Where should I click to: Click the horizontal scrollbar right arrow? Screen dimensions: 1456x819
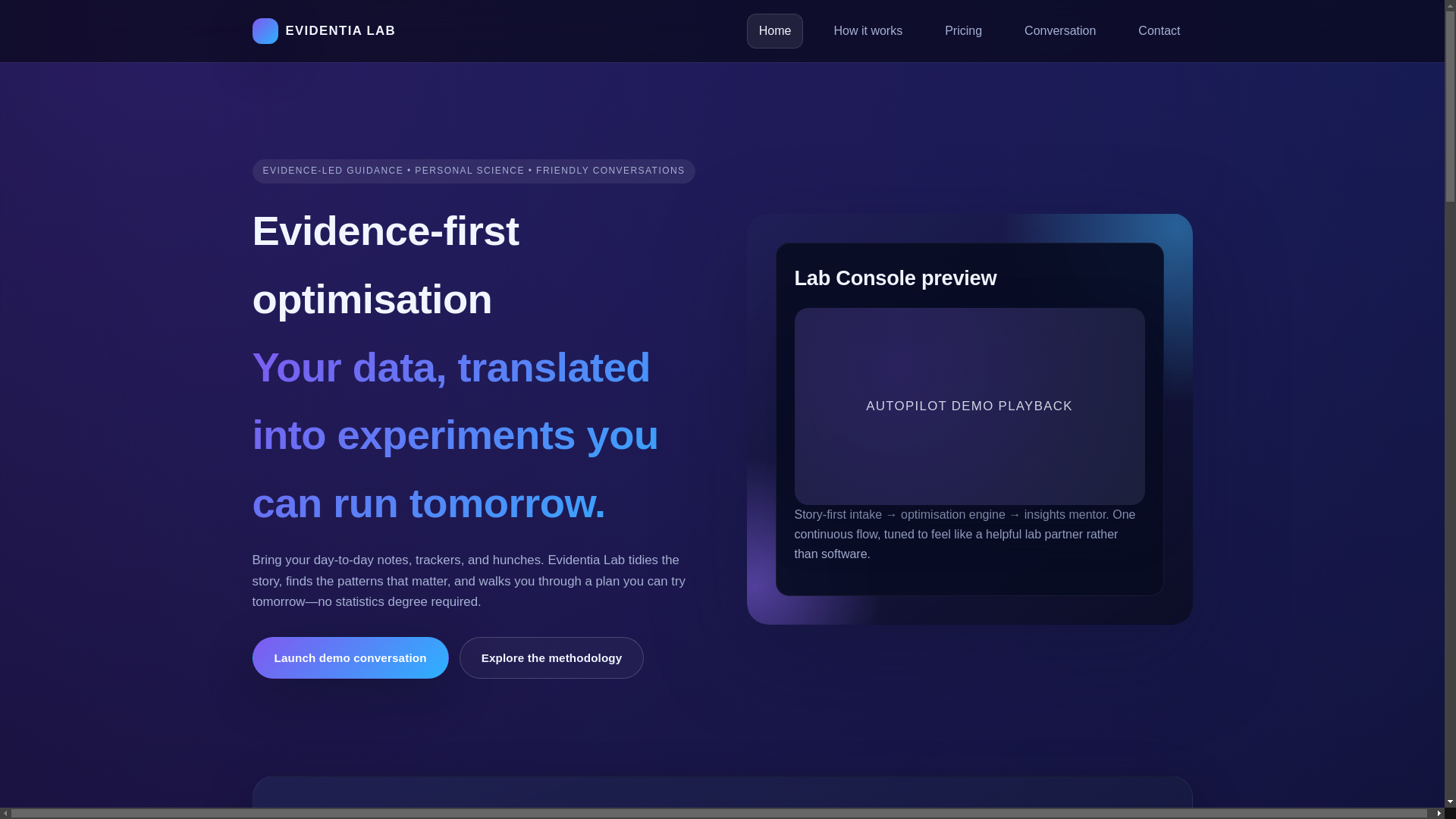(1439, 814)
